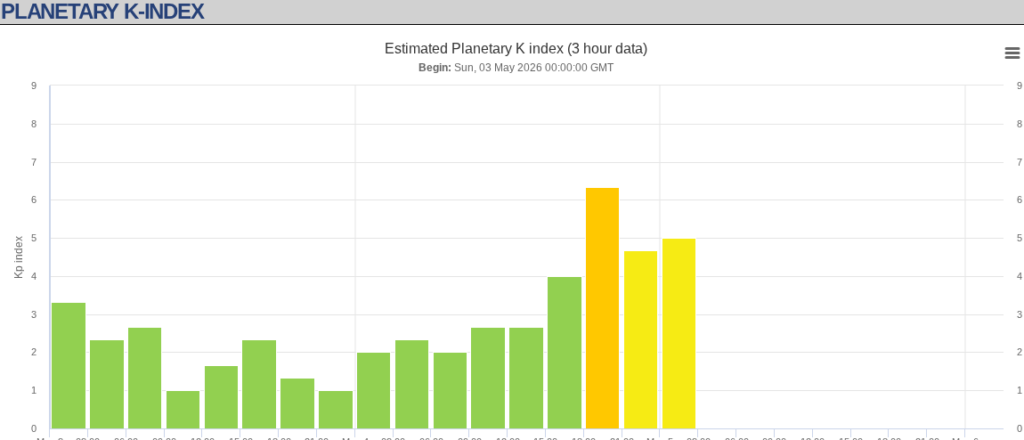This screenshot has width=1024, height=440.
Task: Click the first green bar exceeding Kp 3
Action: [x=69, y=366]
